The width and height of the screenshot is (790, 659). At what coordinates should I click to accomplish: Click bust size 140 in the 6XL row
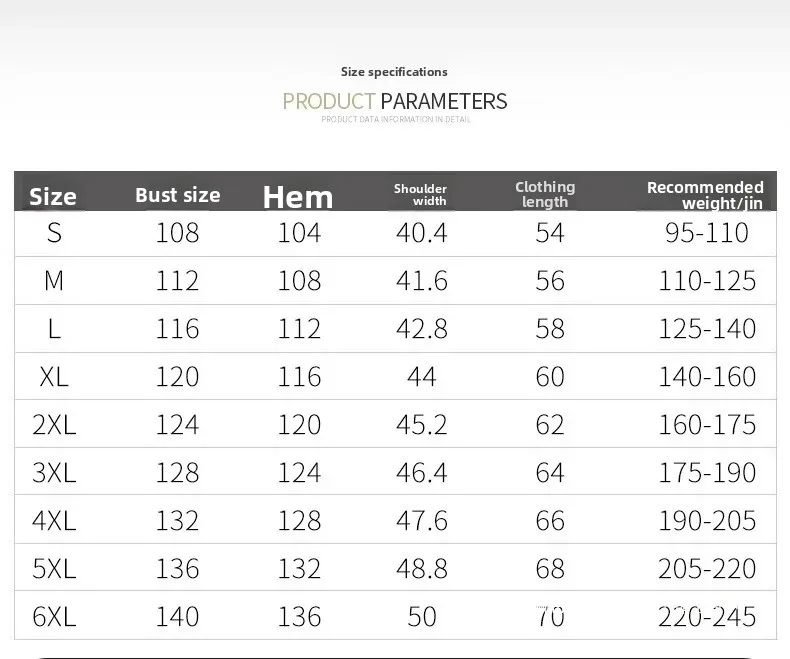tap(177, 617)
